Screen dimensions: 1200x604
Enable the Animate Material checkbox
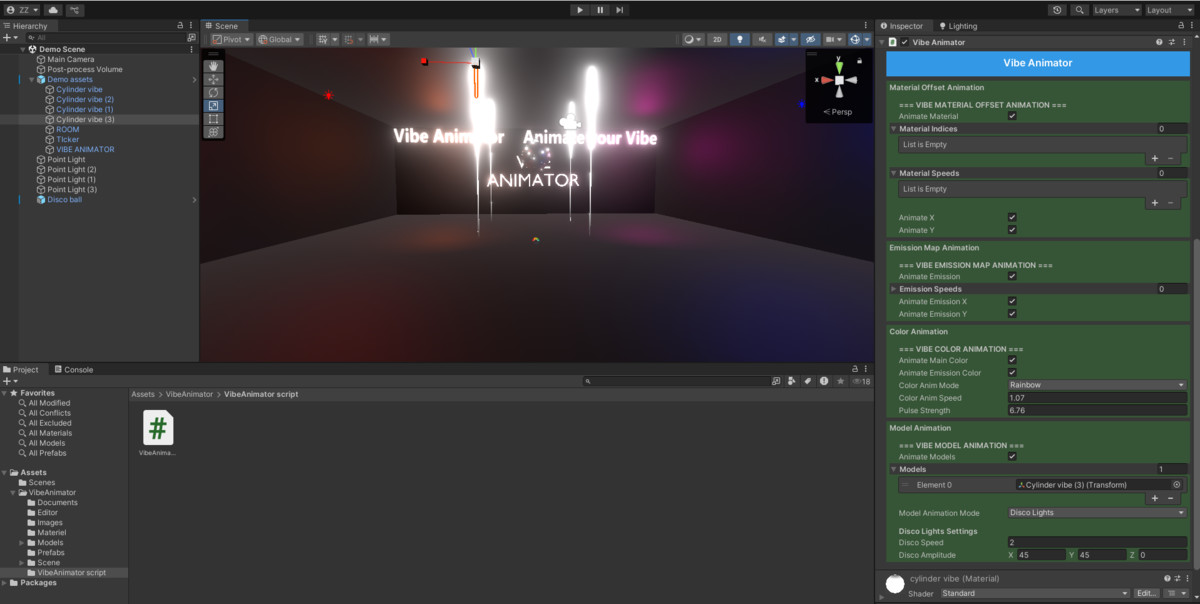click(1011, 115)
